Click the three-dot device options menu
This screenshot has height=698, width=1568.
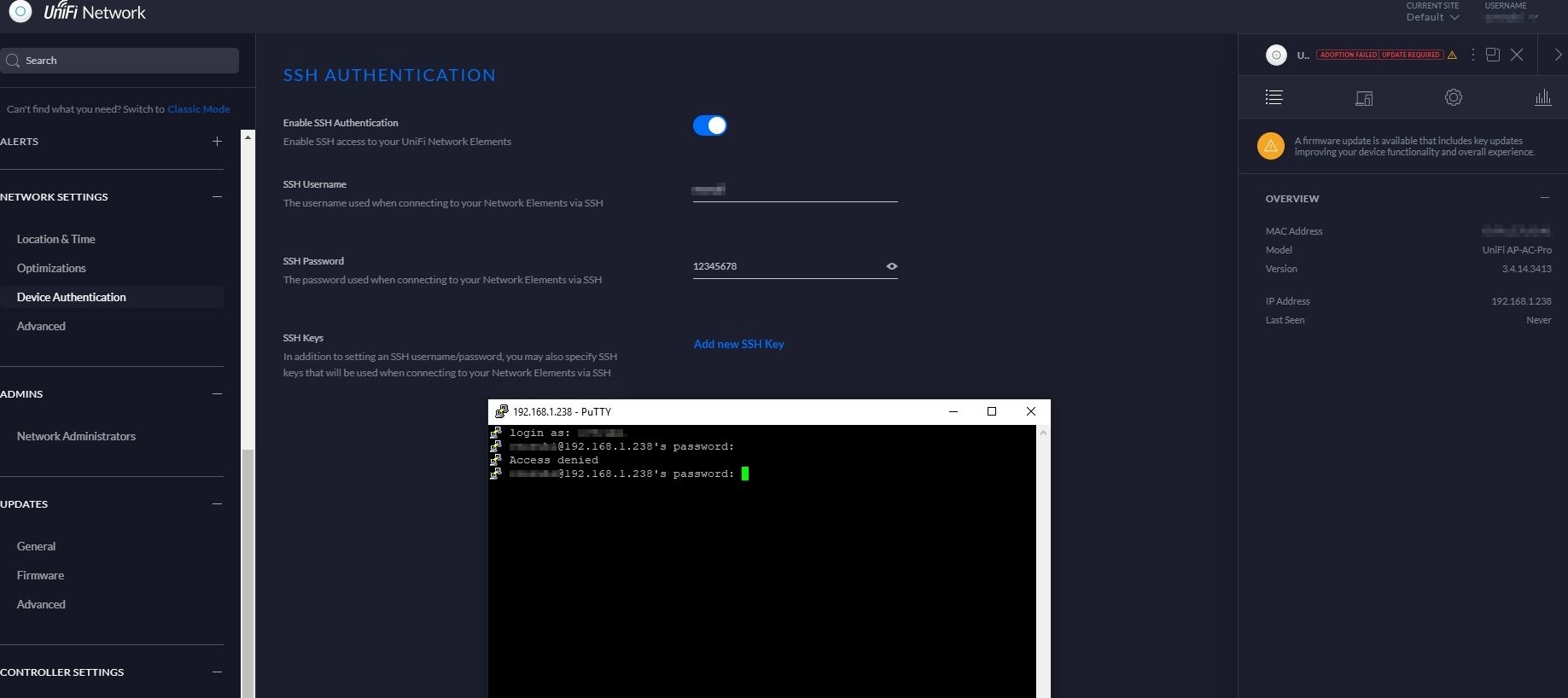coord(1472,55)
